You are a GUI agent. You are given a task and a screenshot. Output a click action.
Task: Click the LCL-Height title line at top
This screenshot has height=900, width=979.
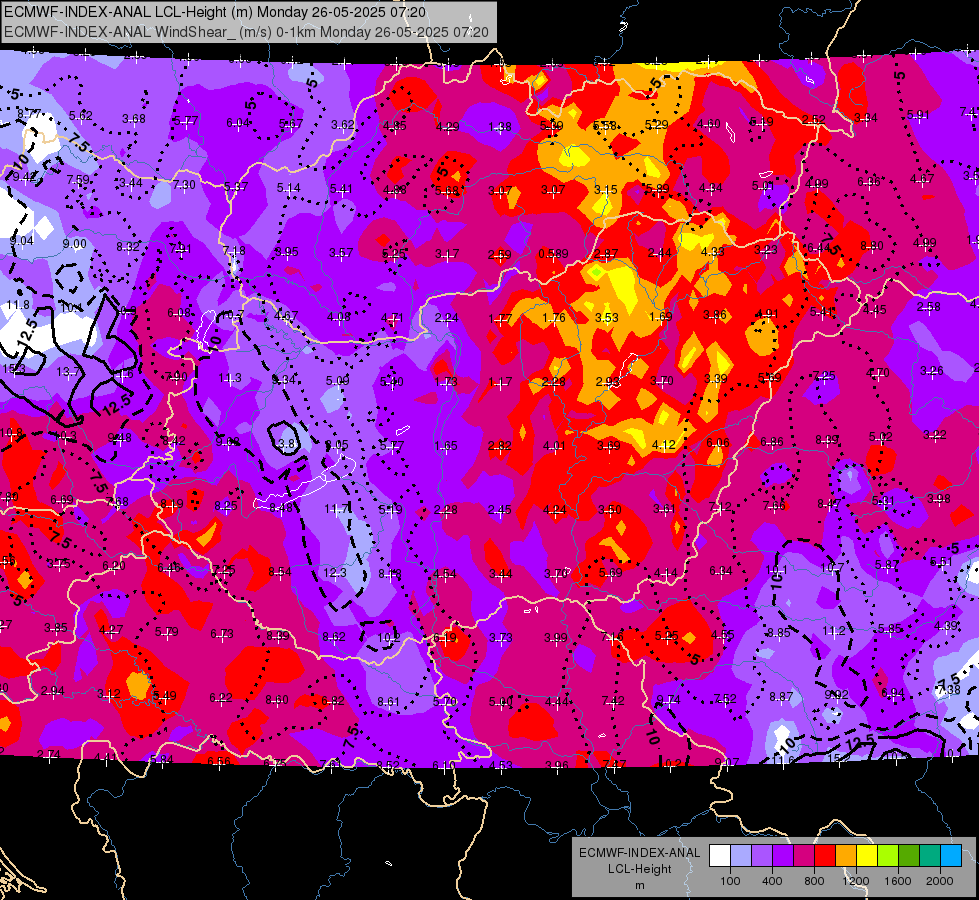coord(215,12)
